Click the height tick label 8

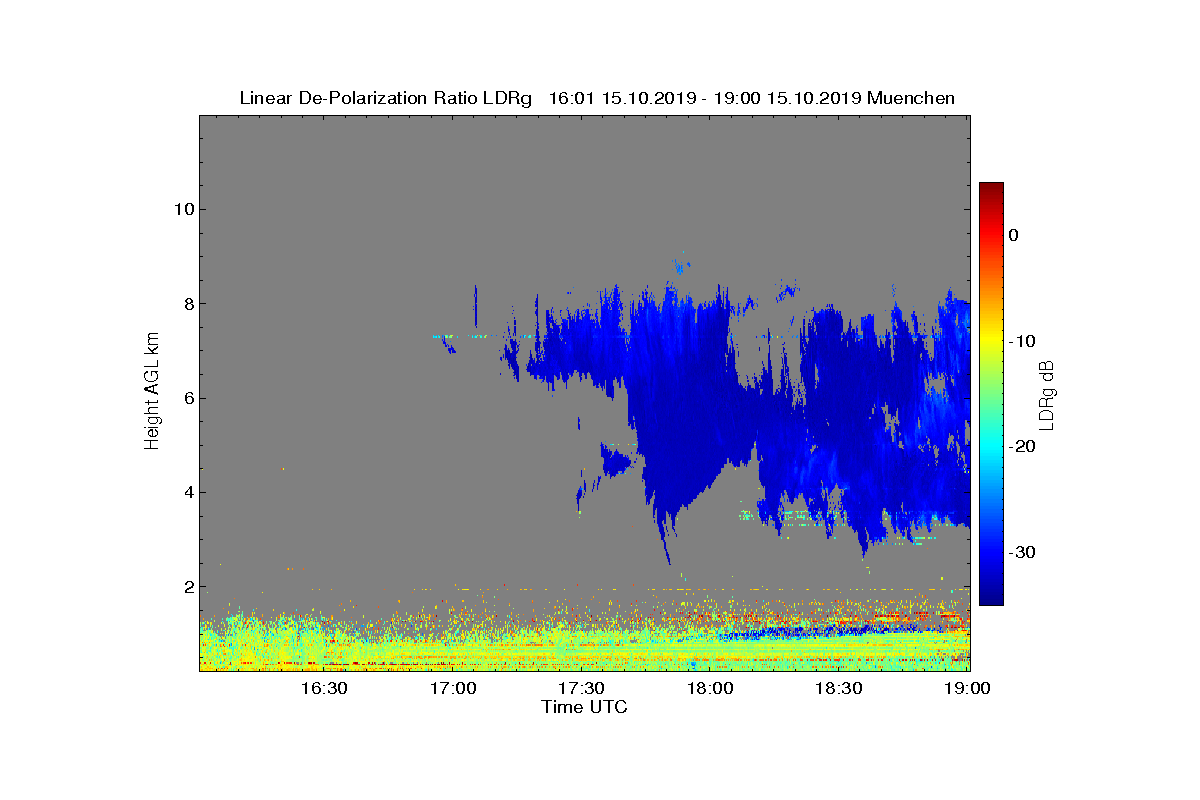coord(188,304)
